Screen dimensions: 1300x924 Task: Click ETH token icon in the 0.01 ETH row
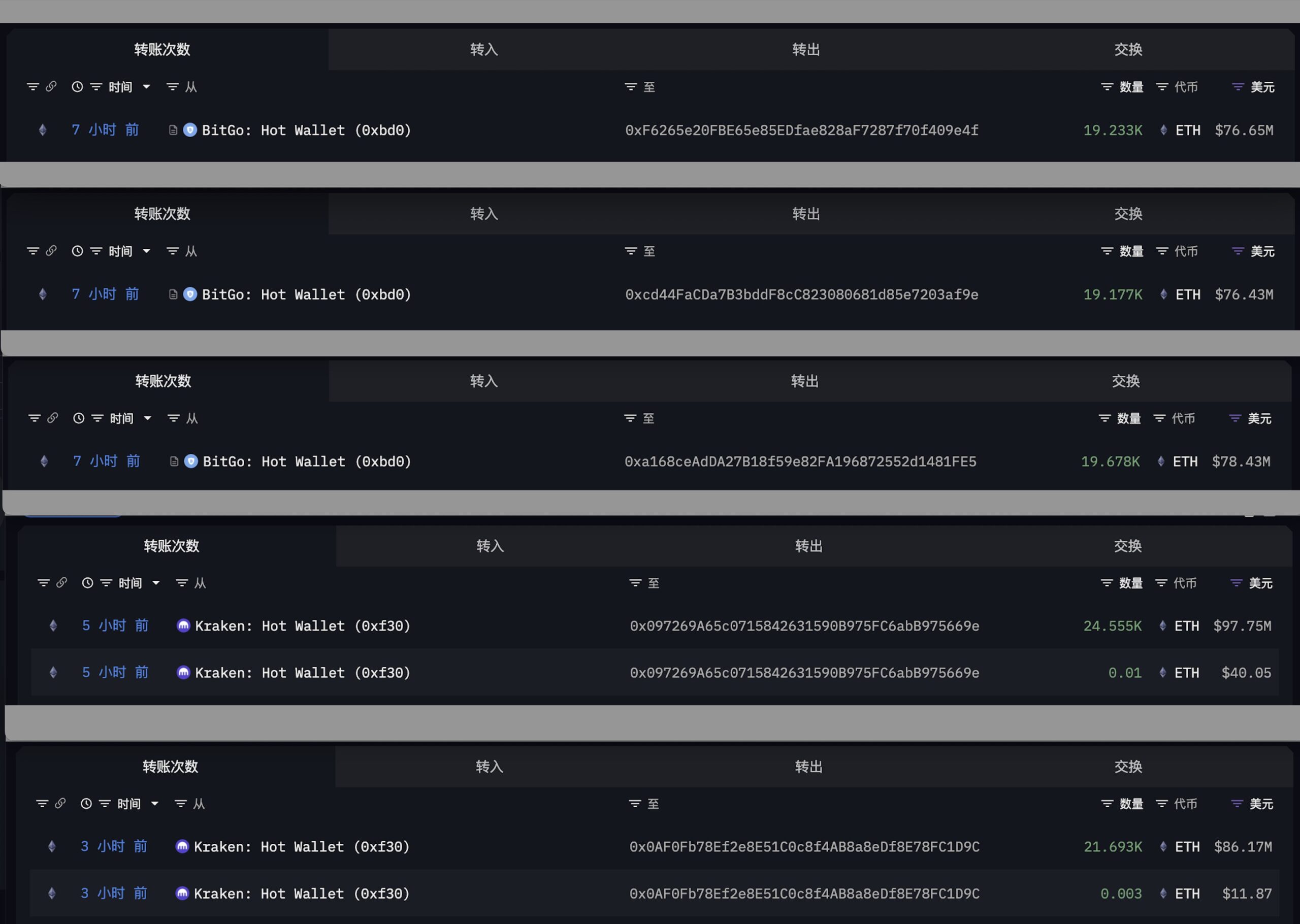(x=1163, y=673)
